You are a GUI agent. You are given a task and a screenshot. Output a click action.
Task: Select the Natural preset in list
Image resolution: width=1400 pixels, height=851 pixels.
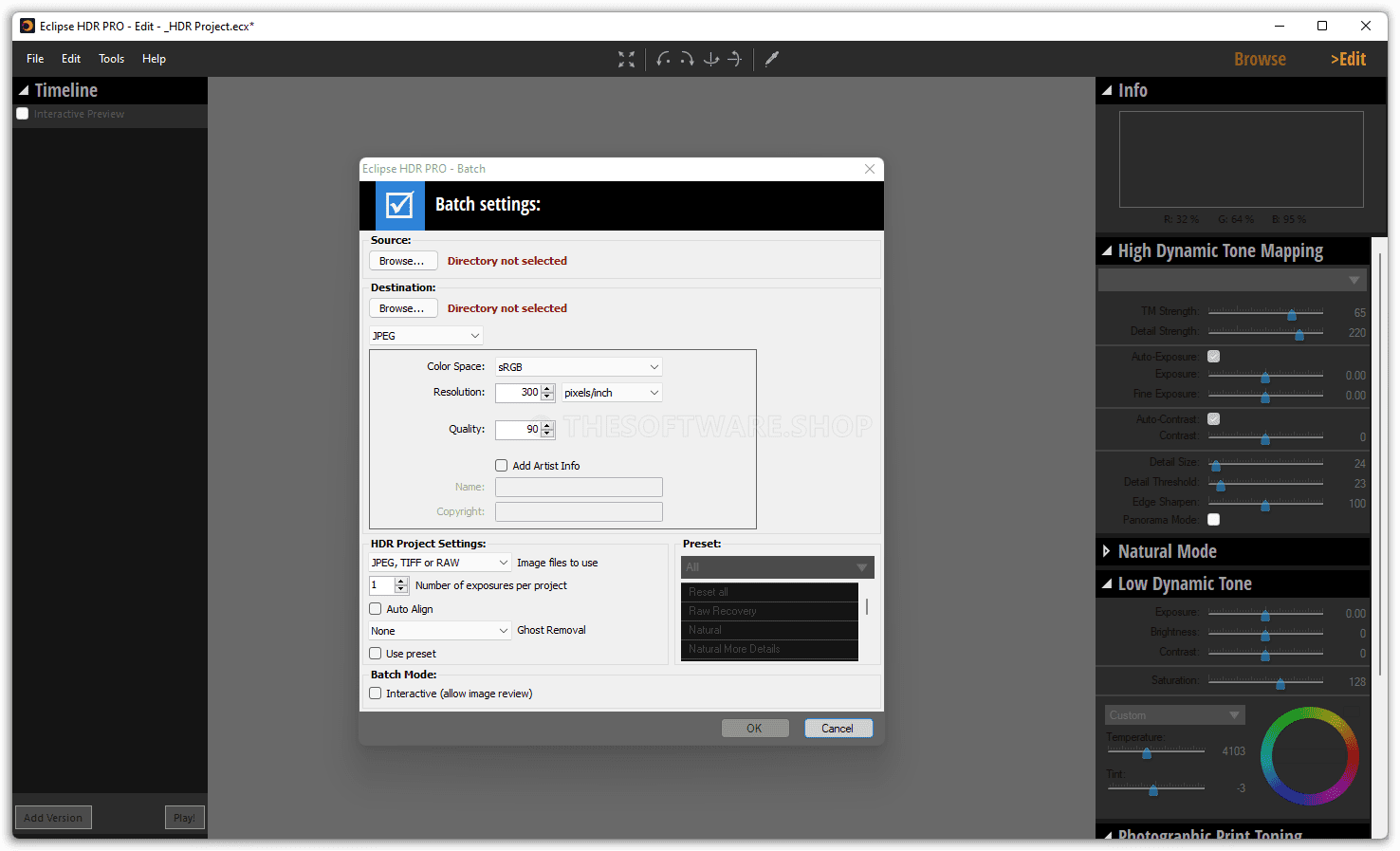coord(769,630)
